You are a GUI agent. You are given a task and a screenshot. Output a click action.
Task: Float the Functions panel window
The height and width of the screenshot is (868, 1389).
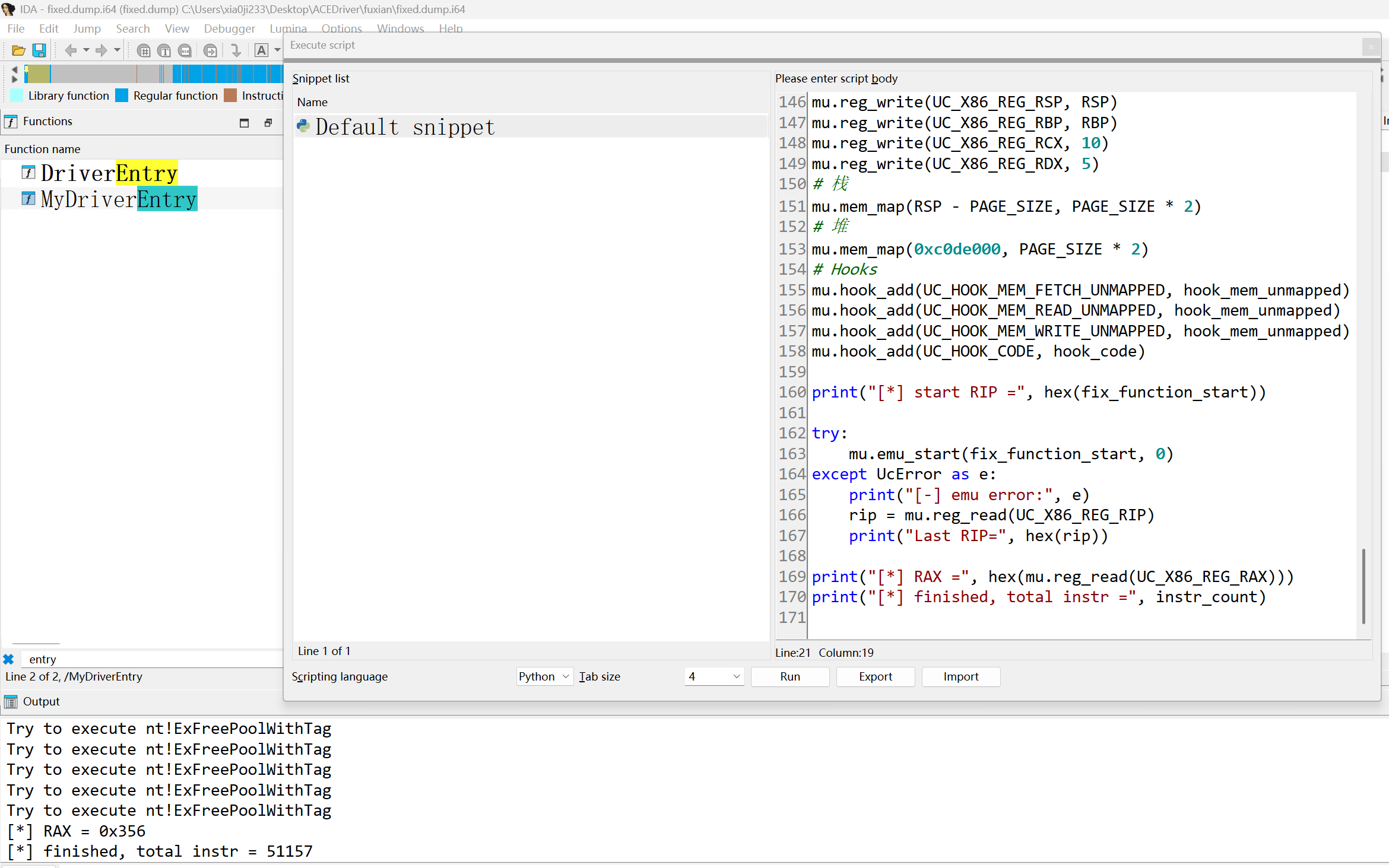tap(268, 123)
